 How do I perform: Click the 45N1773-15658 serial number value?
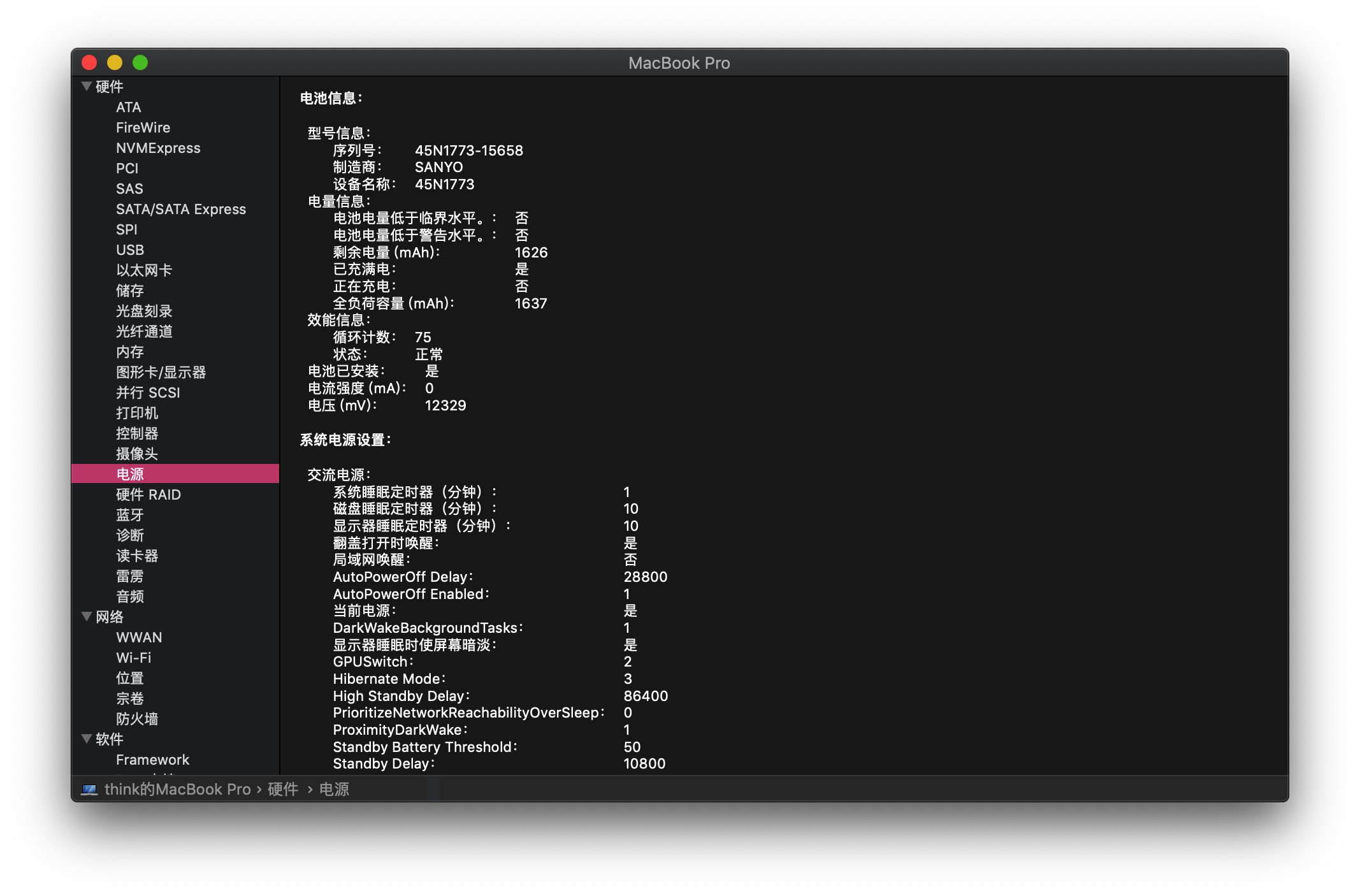click(468, 150)
